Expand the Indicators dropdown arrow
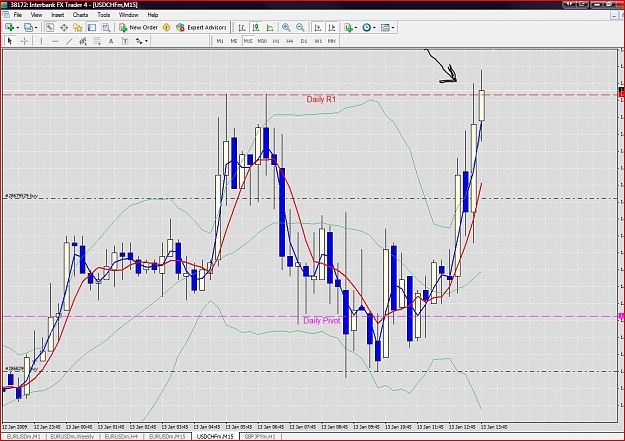This screenshot has width=625, height=441. coord(356,28)
